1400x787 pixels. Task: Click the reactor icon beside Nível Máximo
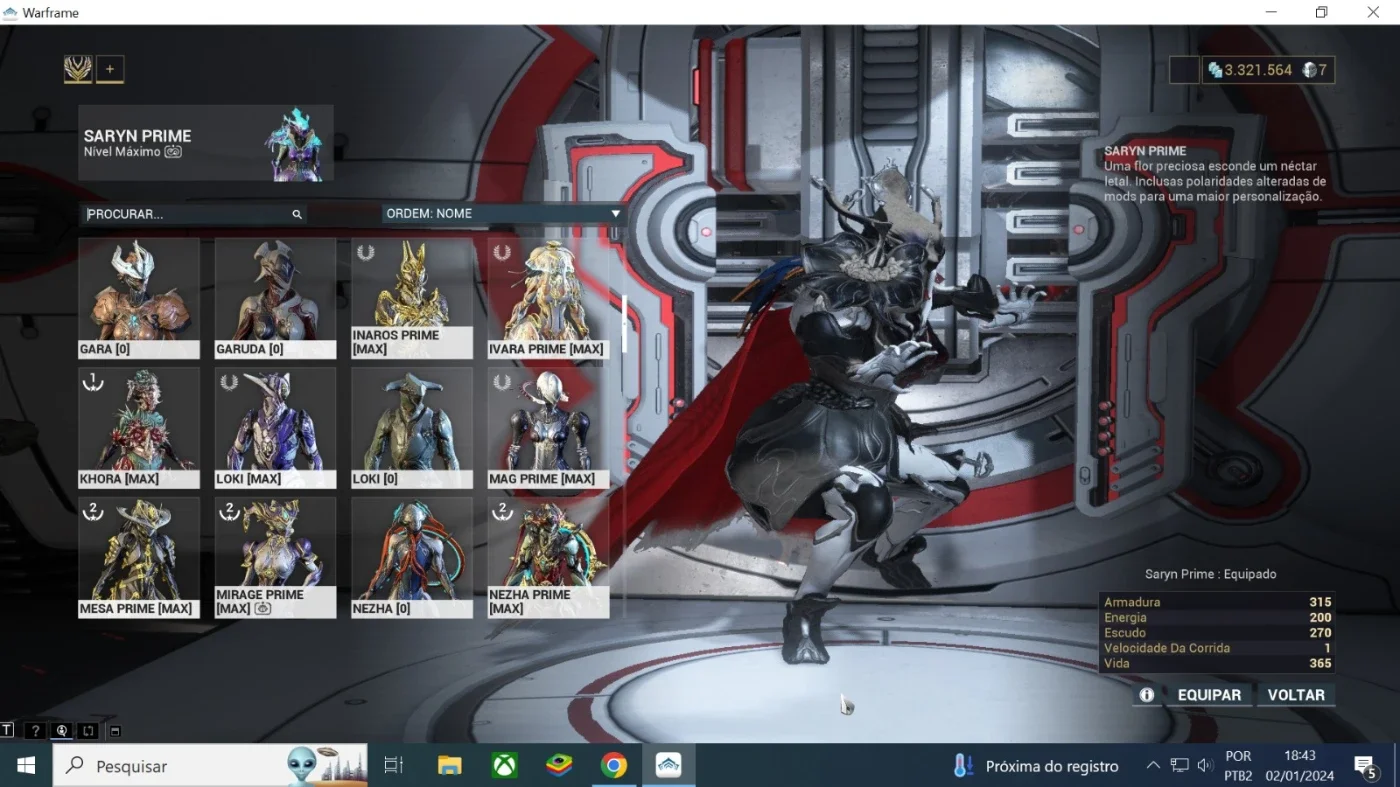pos(173,152)
